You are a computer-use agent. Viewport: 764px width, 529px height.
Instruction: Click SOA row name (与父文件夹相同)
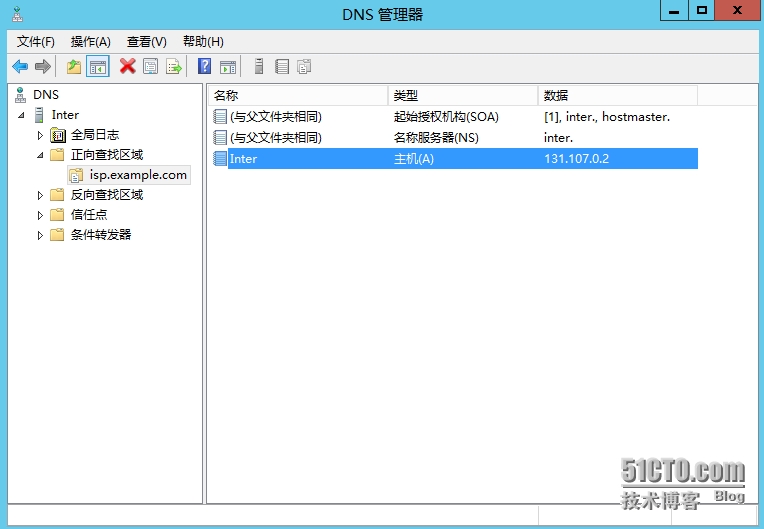pyautogui.click(x=276, y=117)
